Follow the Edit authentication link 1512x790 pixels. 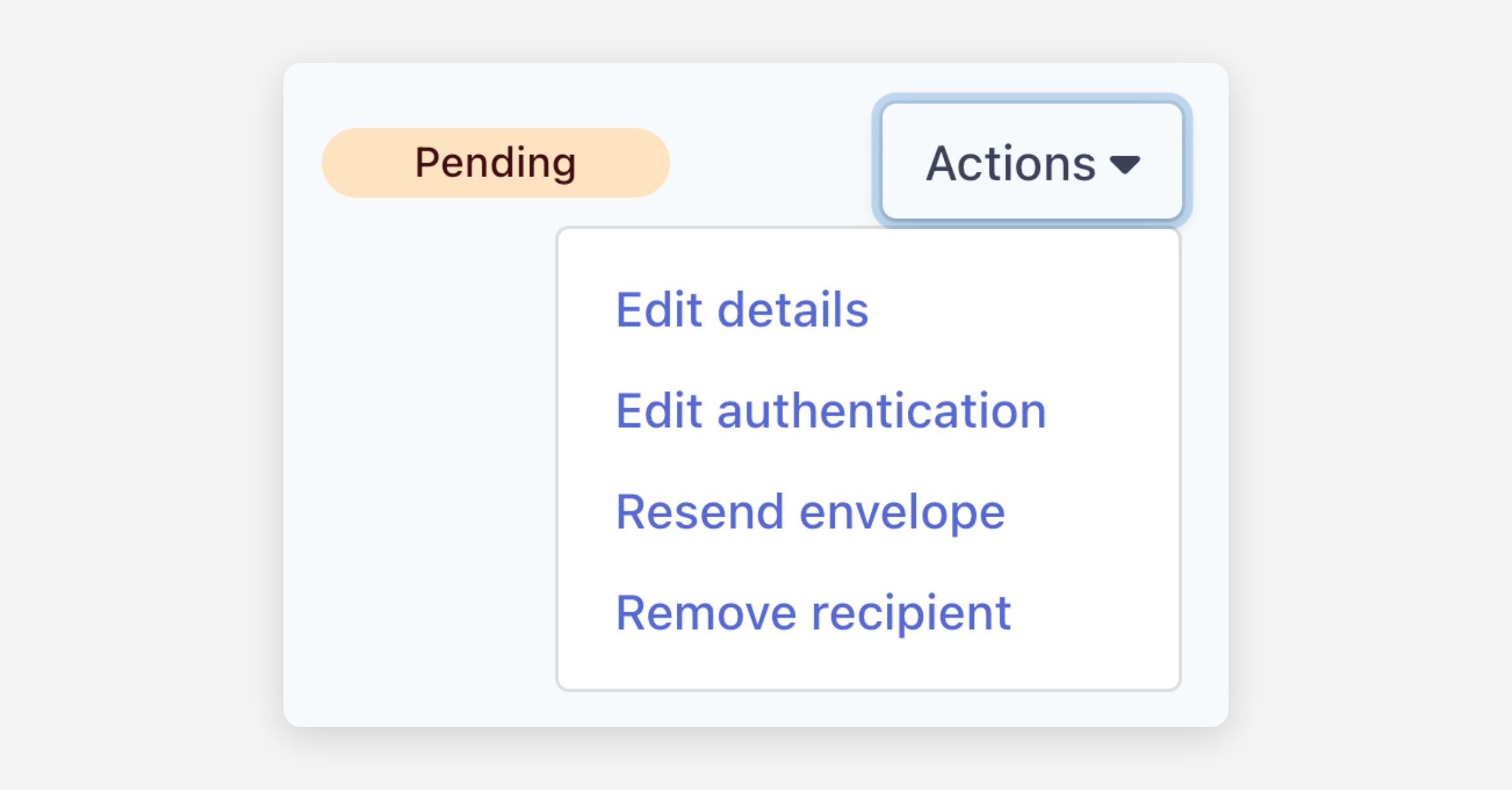tap(830, 411)
